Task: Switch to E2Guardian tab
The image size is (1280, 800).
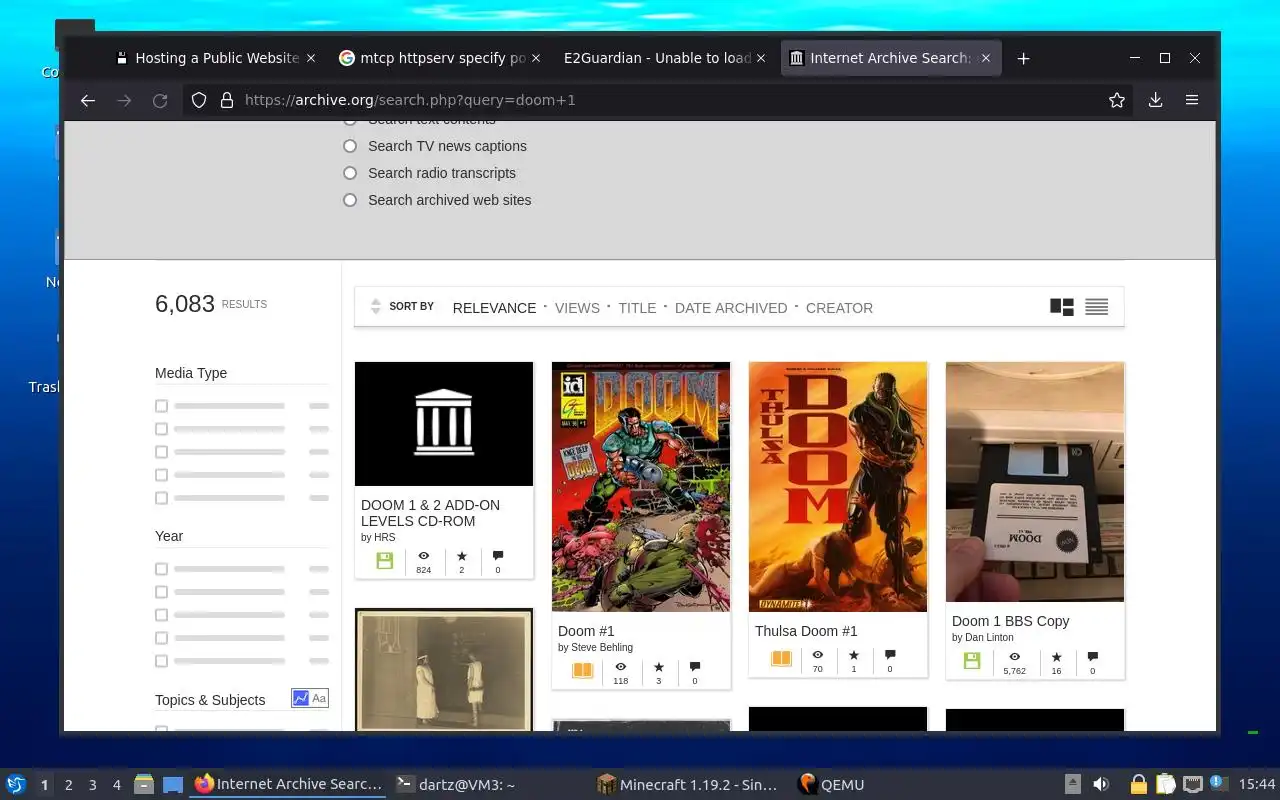Action: click(x=665, y=58)
